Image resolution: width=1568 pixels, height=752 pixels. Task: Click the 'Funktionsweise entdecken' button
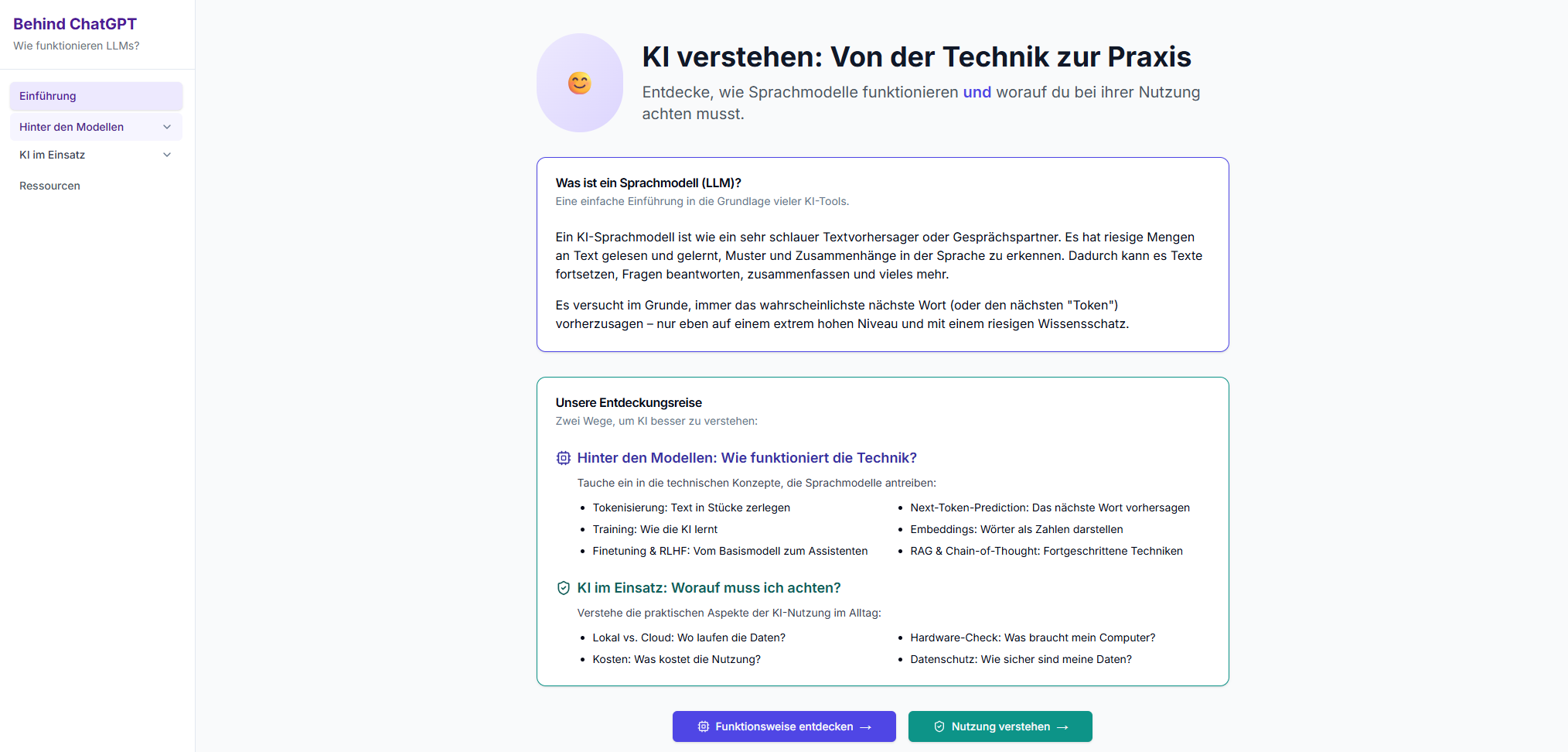[783, 726]
